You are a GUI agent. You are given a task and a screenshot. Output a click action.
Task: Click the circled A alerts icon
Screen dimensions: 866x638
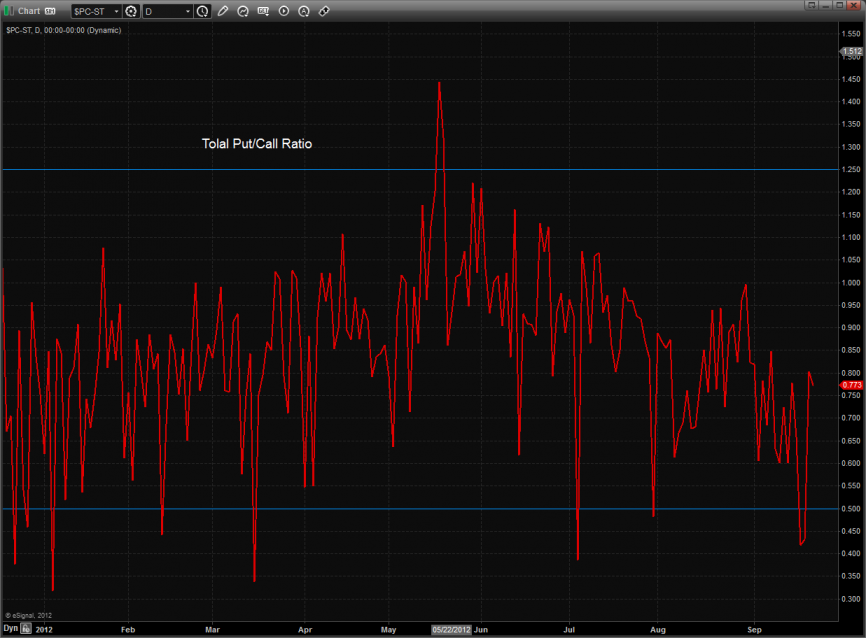tap(304, 11)
